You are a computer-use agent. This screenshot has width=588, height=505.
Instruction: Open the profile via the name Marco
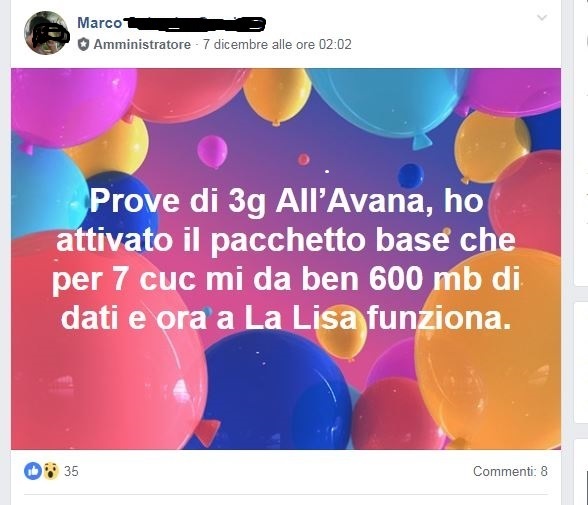100,23
